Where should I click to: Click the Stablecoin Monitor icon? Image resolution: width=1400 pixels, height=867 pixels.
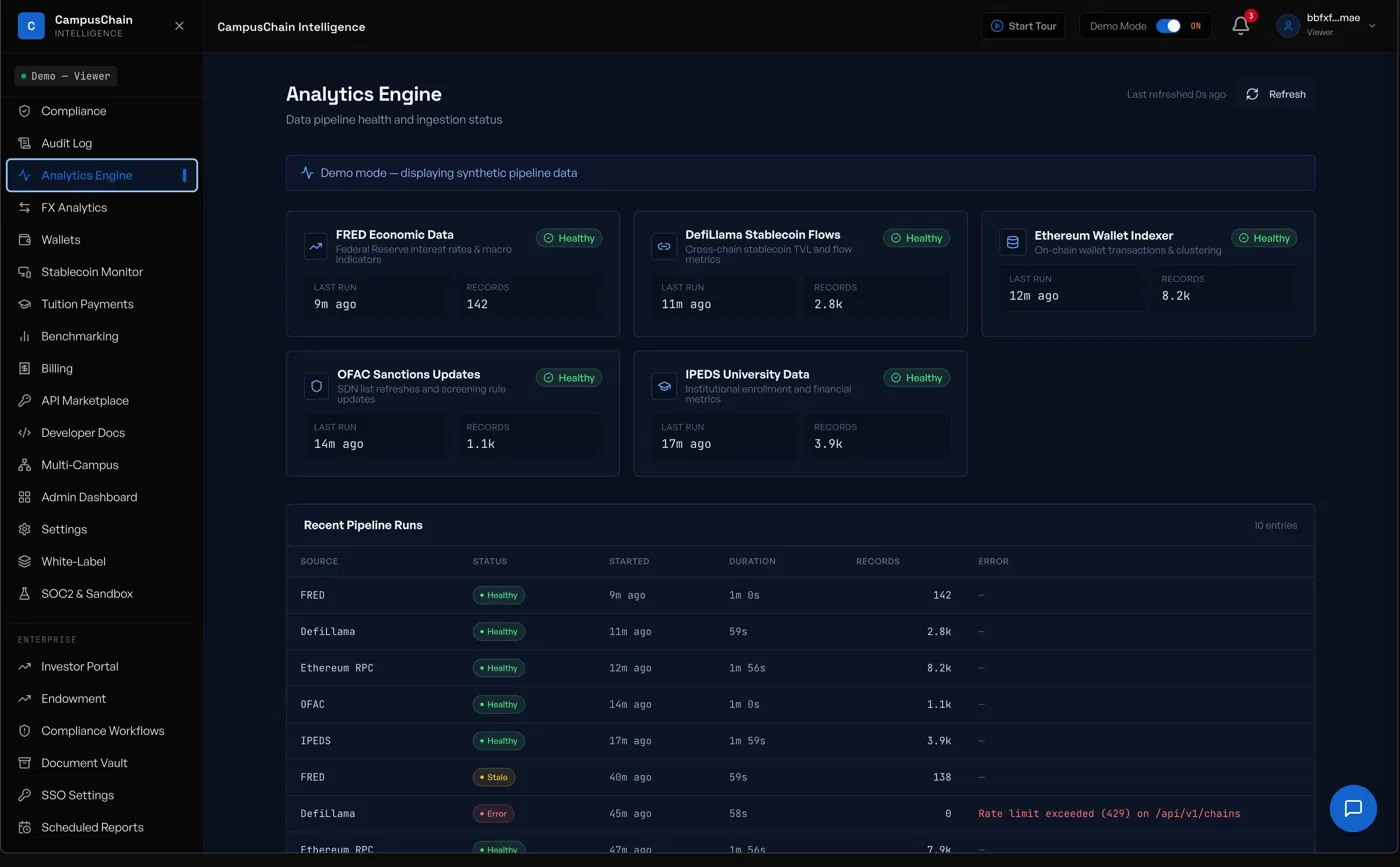[25, 272]
